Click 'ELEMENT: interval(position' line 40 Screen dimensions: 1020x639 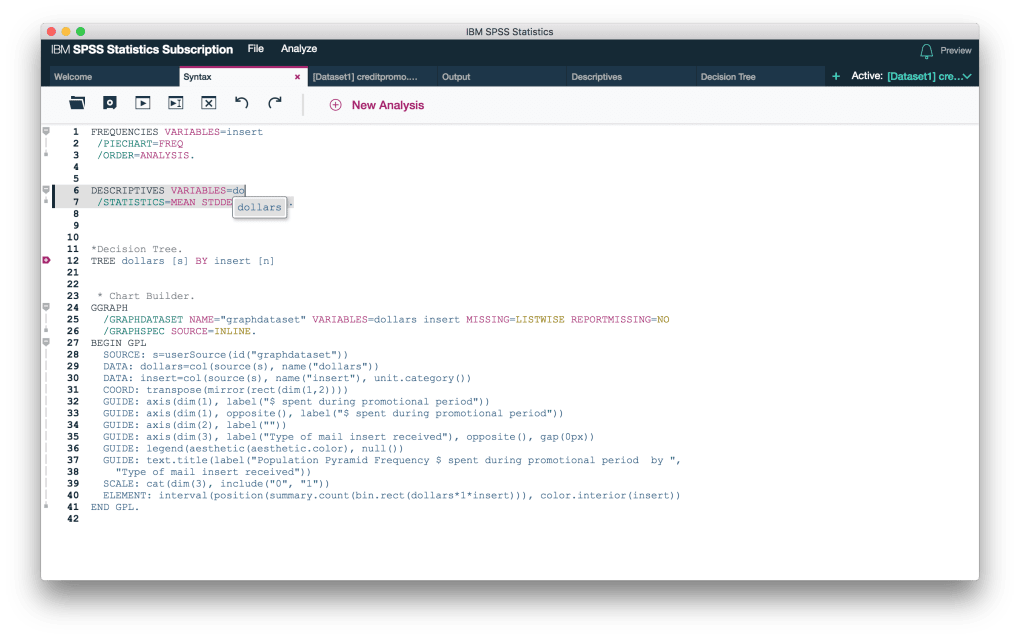392,495
